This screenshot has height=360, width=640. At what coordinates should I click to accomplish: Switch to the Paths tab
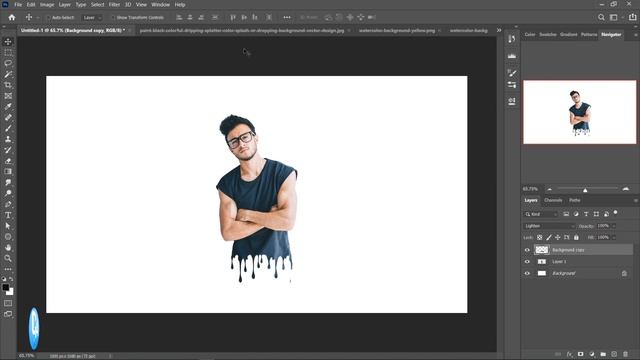(575, 200)
